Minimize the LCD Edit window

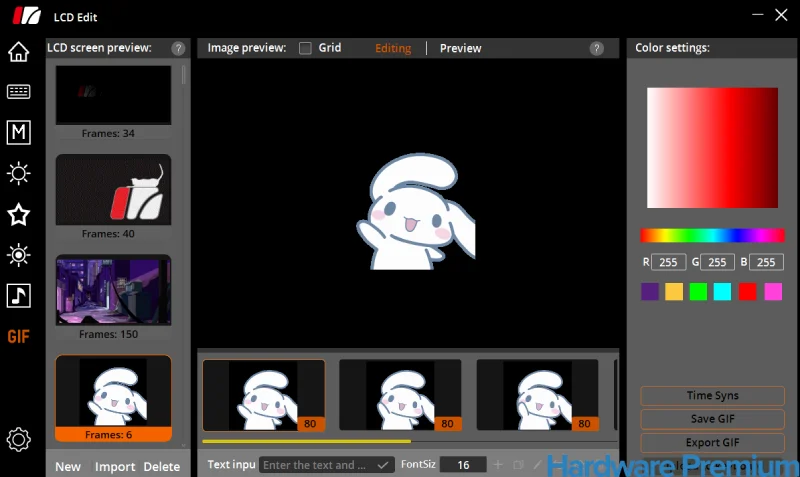[758, 15]
